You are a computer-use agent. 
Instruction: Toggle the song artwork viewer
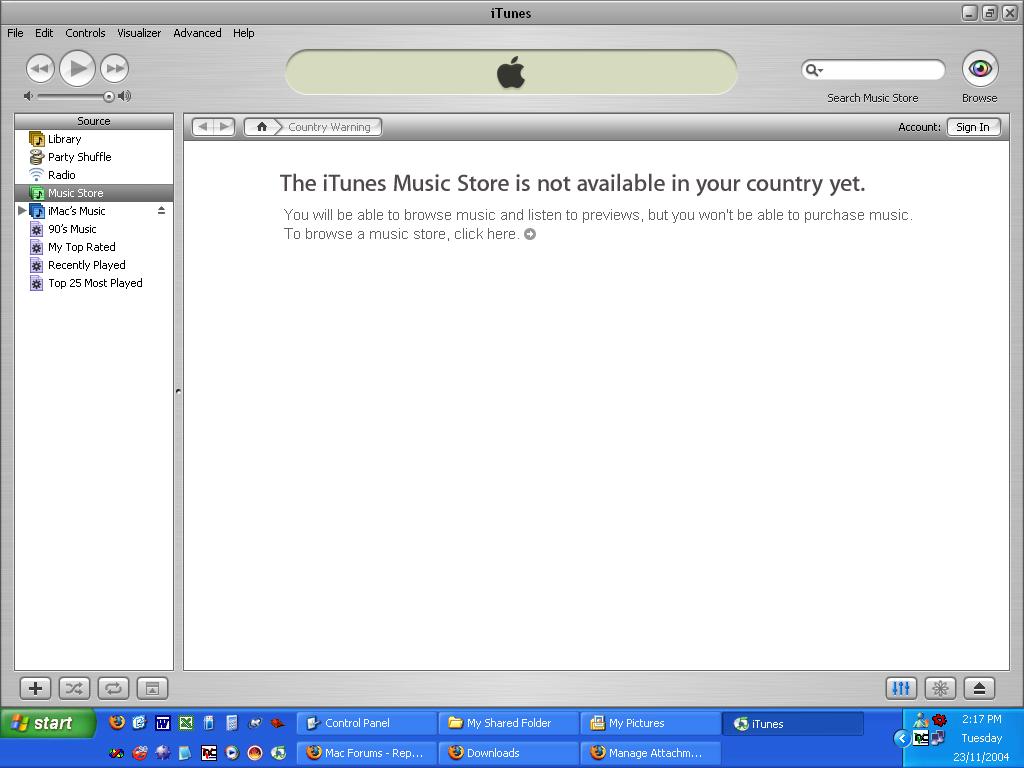152,688
